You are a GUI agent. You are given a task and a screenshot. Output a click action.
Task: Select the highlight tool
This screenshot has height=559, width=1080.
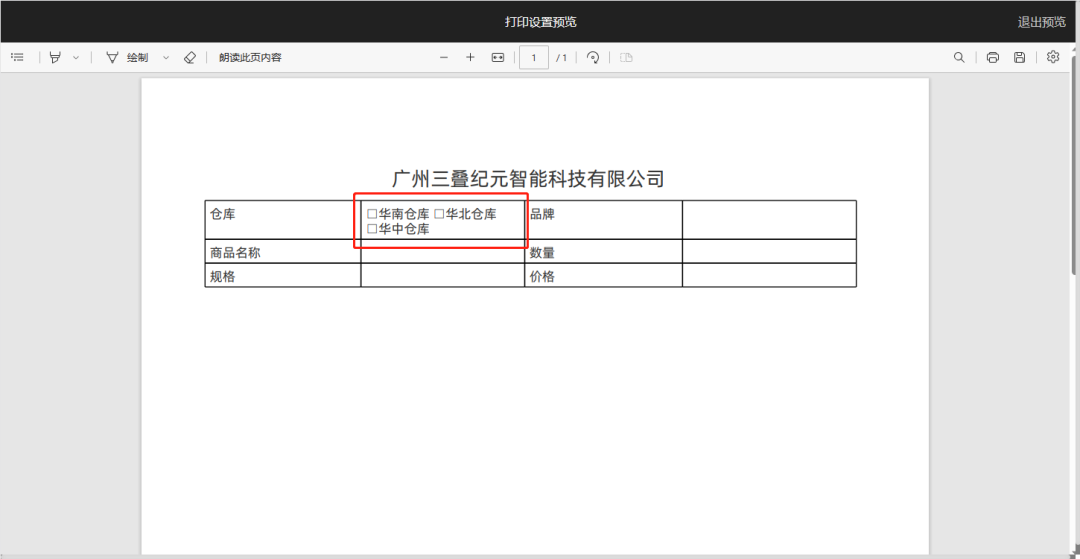pyautogui.click(x=55, y=58)
